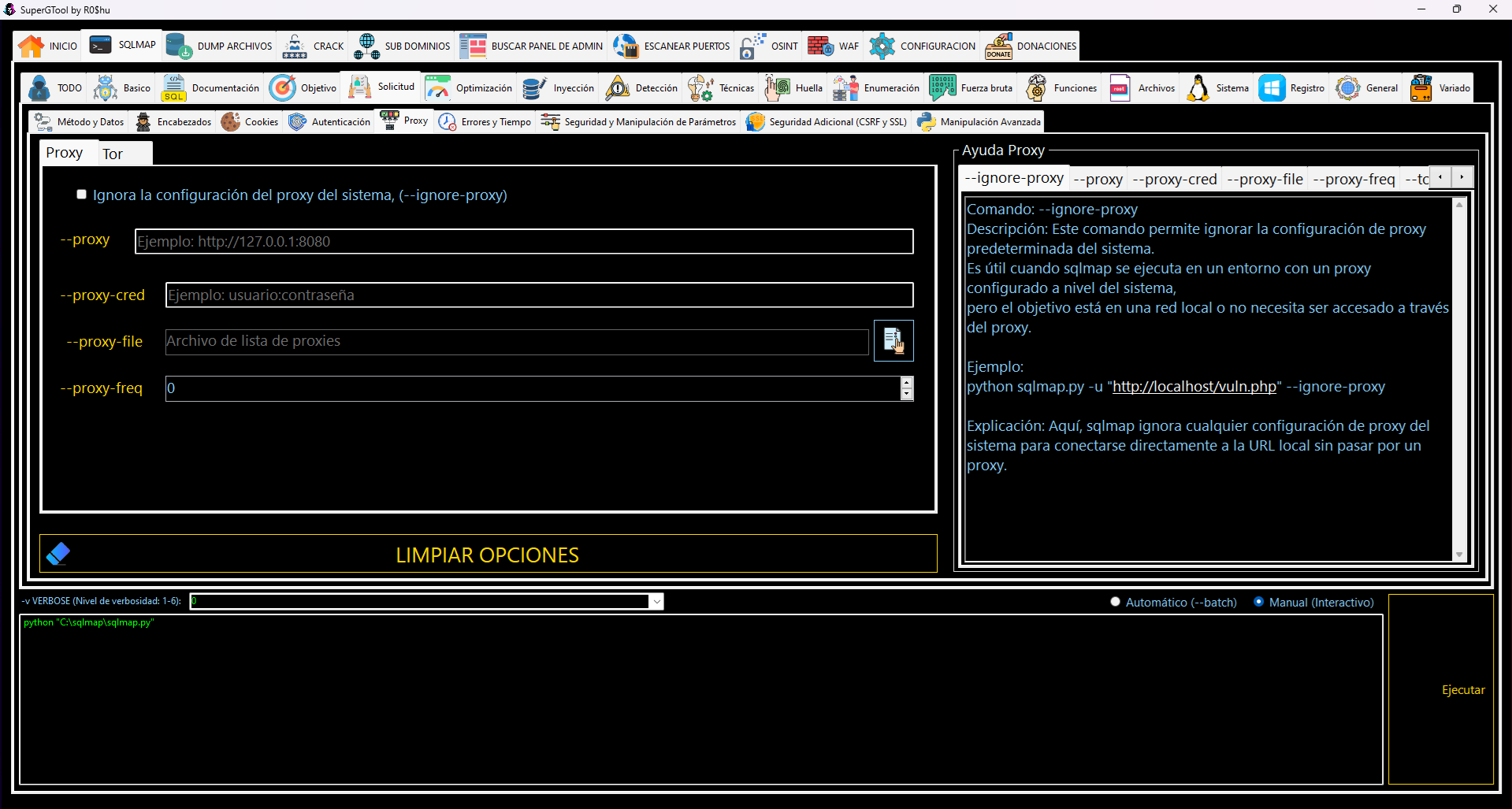Open the CRACK password icon
This screenshot has height=809, width=1512.
295,46
